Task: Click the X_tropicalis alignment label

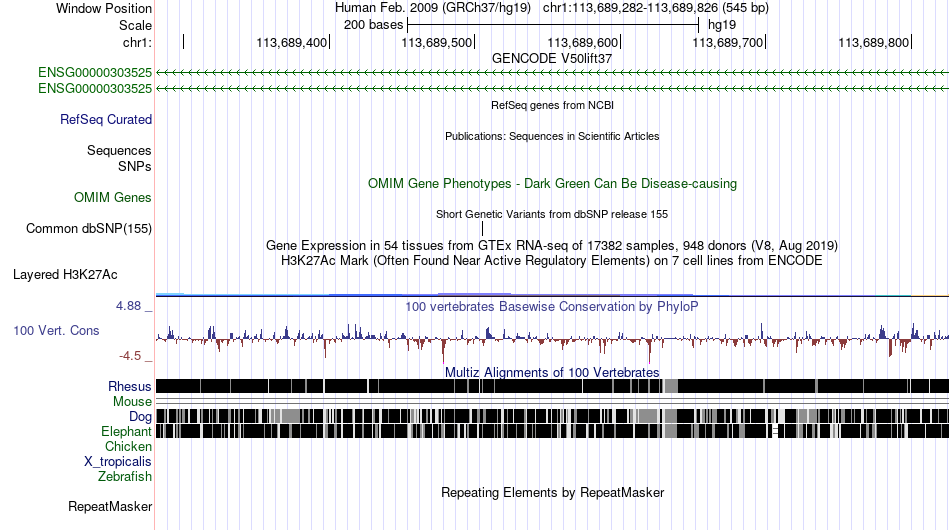Action: click(118, 462)
